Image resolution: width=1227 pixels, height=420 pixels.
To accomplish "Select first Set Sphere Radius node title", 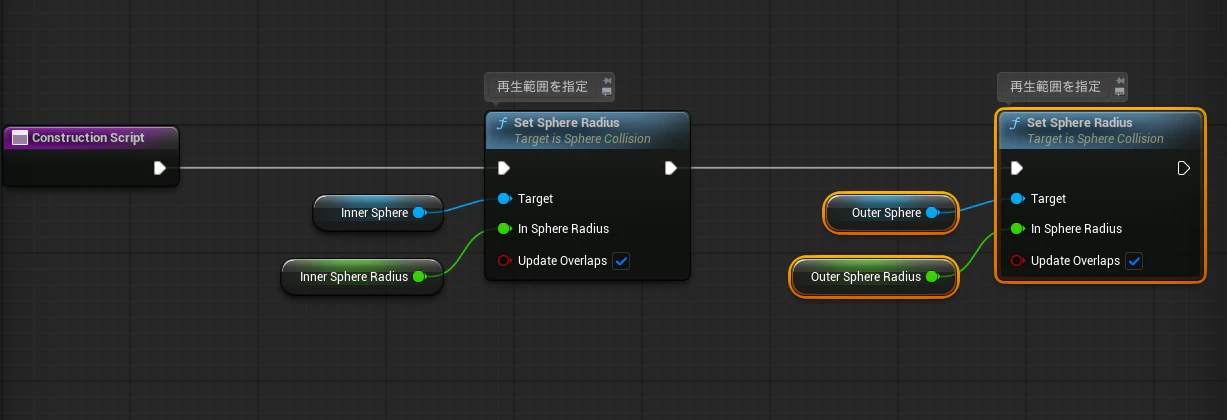I will click(x=566, y=123).
